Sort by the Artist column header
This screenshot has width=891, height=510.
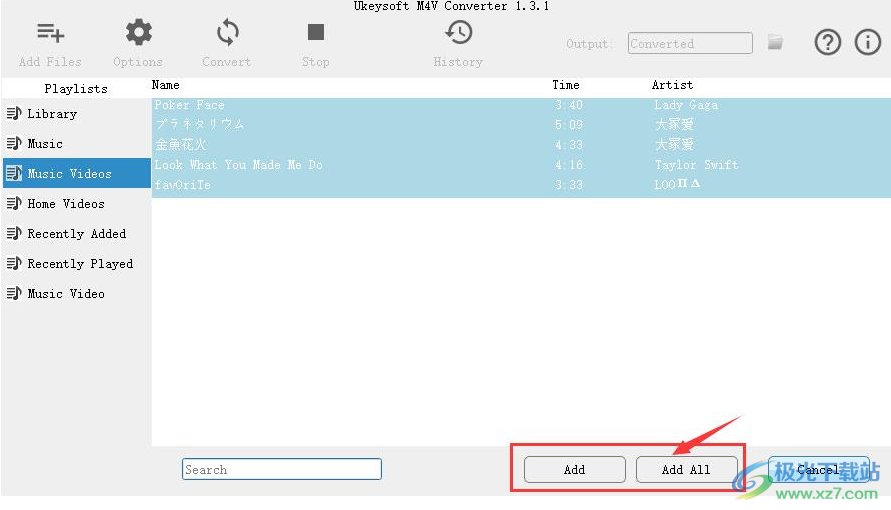coord(672,85)
